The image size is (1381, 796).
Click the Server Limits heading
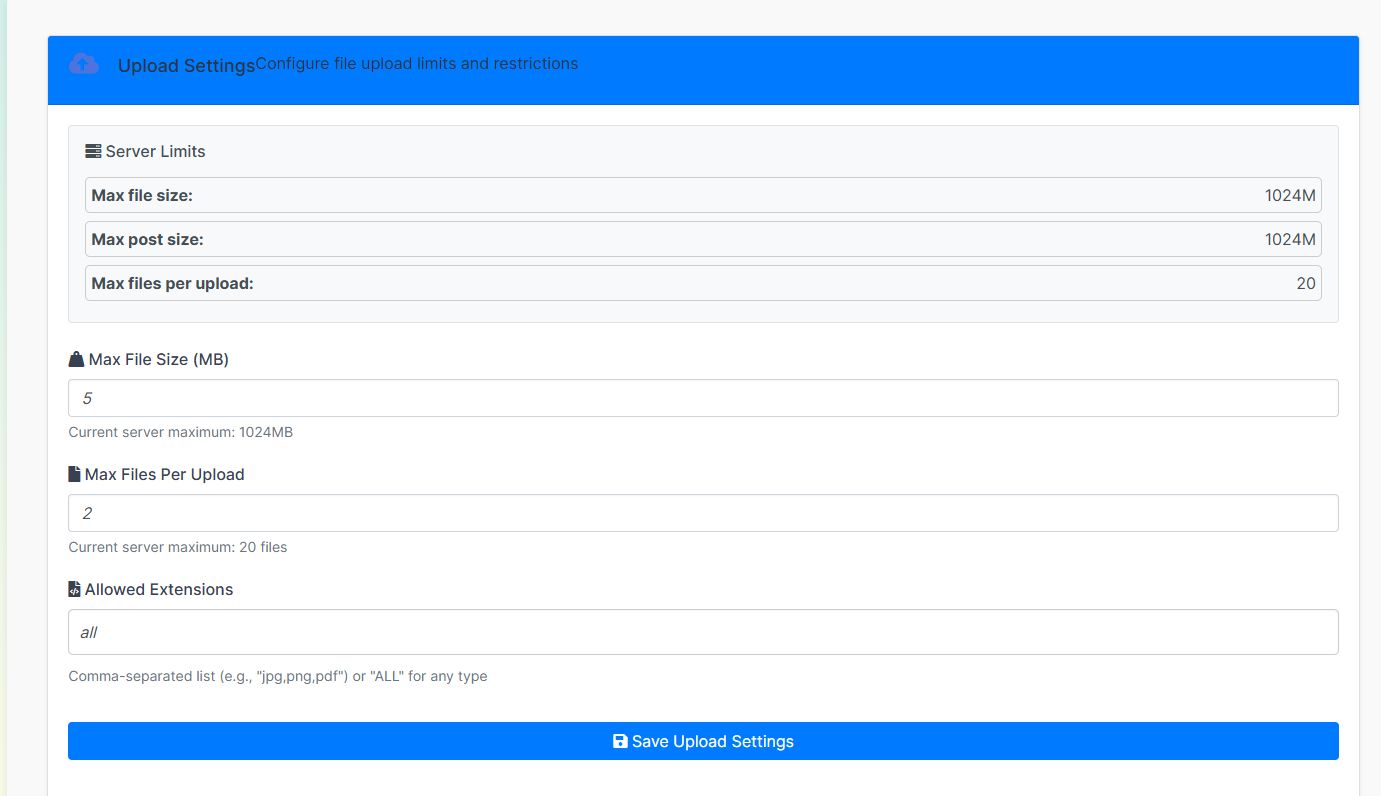click(155, 151)
